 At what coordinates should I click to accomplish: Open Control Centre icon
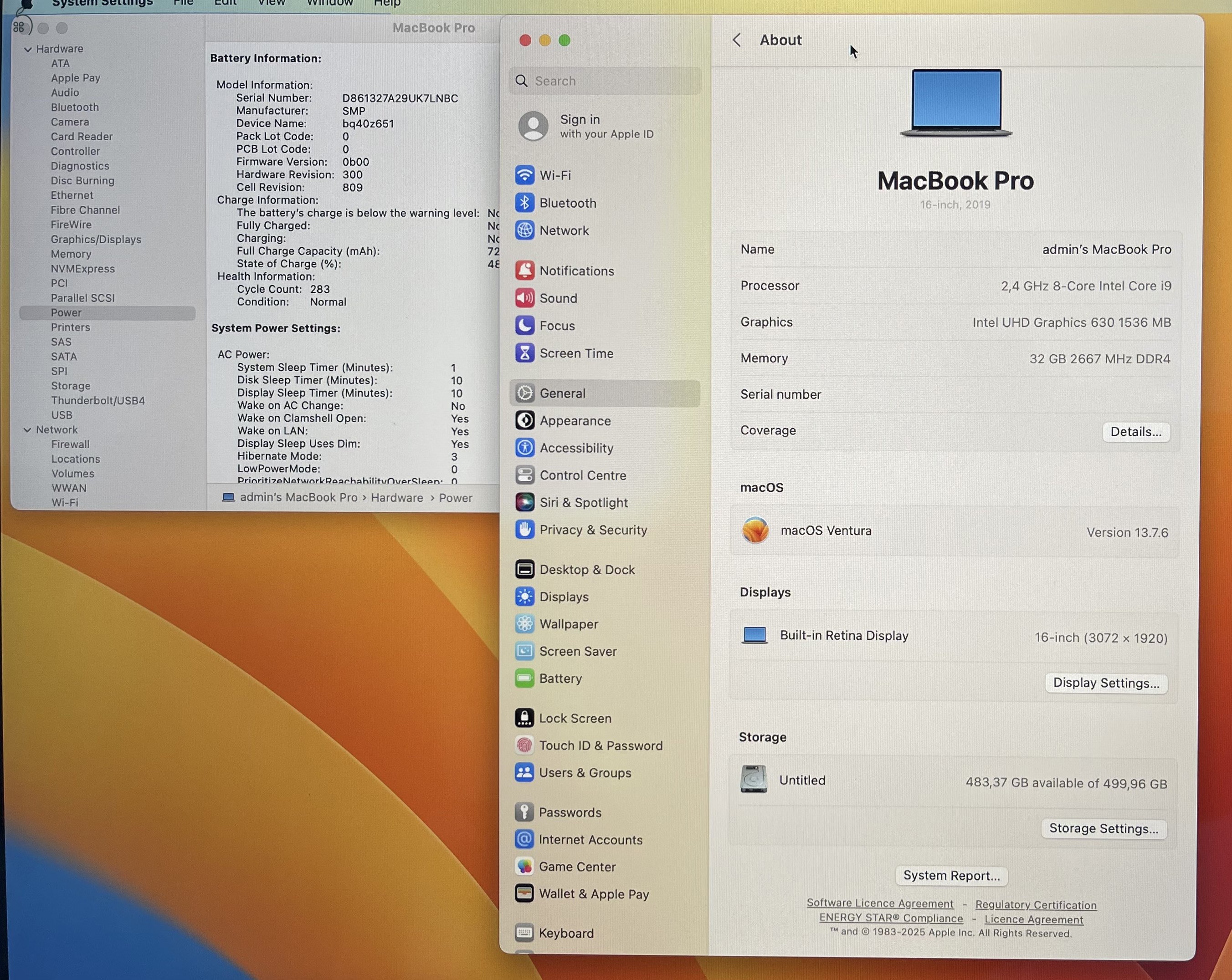pos(524,475)
